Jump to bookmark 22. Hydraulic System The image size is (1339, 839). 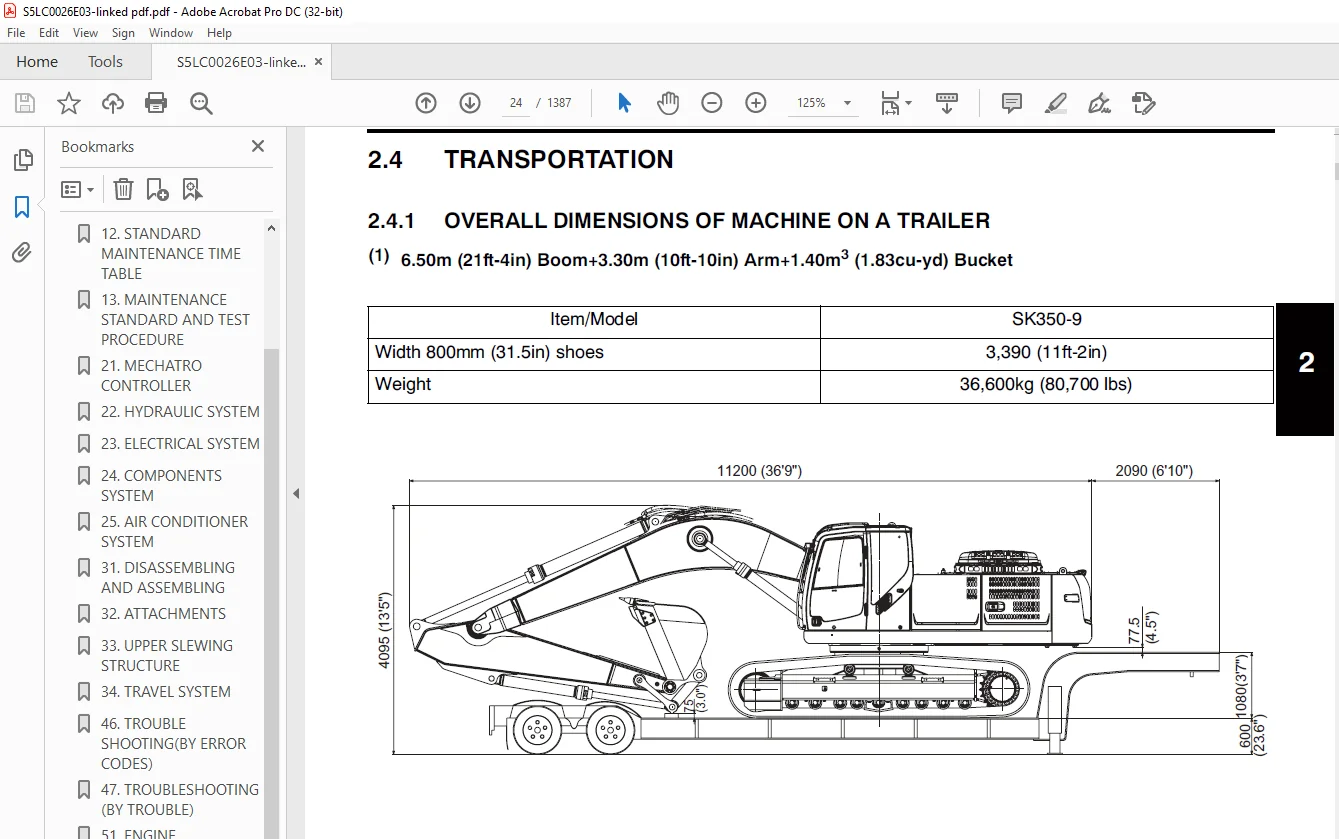coord(180,411)
